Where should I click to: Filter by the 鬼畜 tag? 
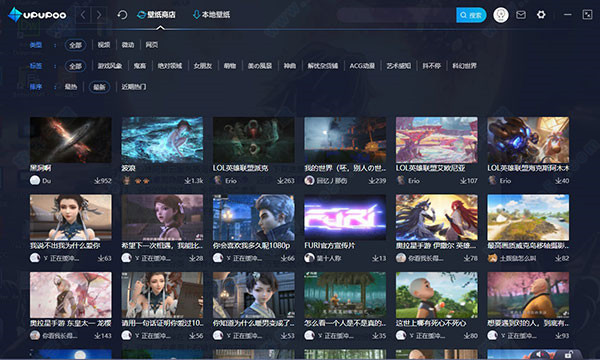[140, 66]
